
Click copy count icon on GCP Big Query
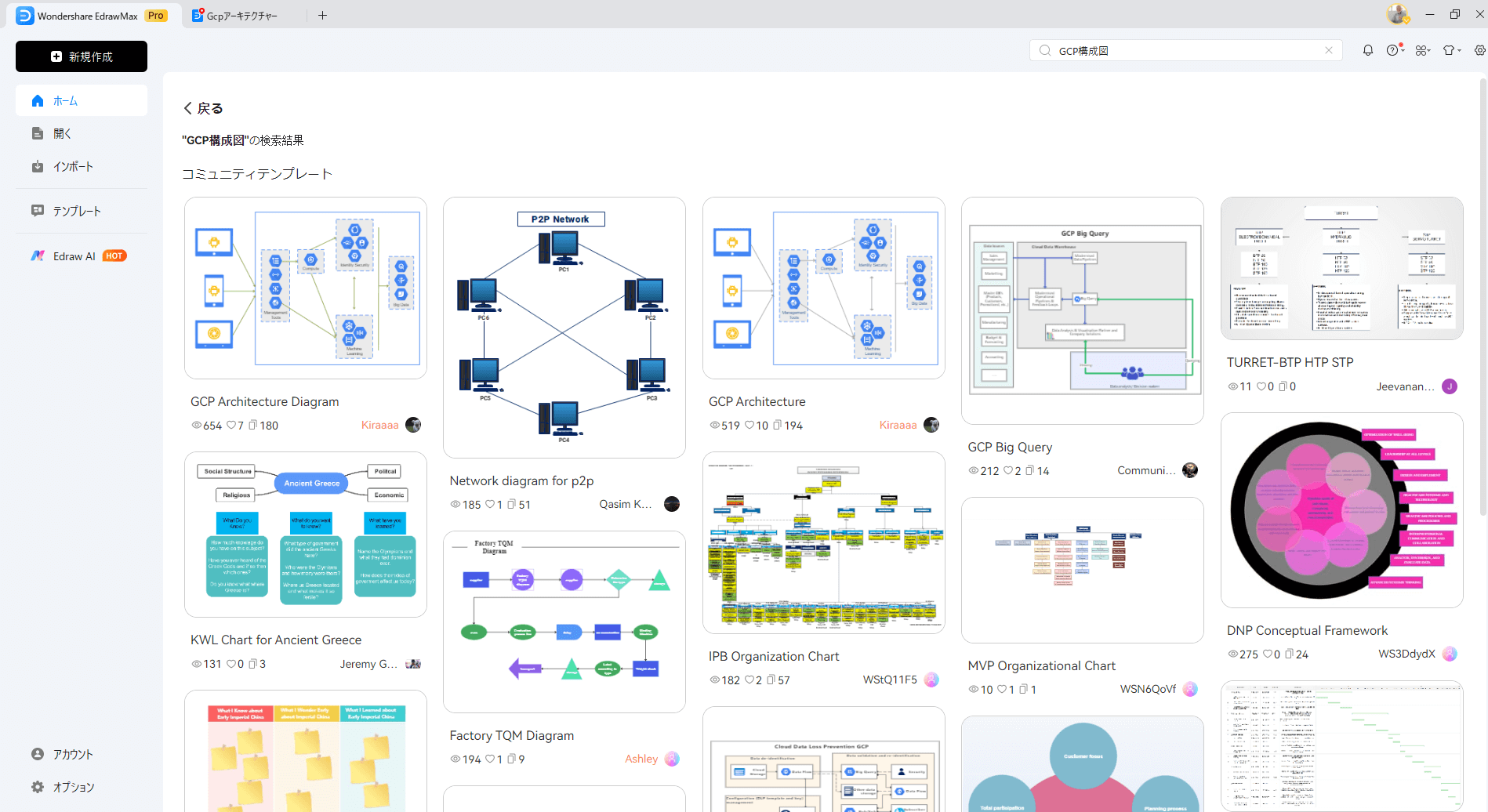coord(1030,470)
